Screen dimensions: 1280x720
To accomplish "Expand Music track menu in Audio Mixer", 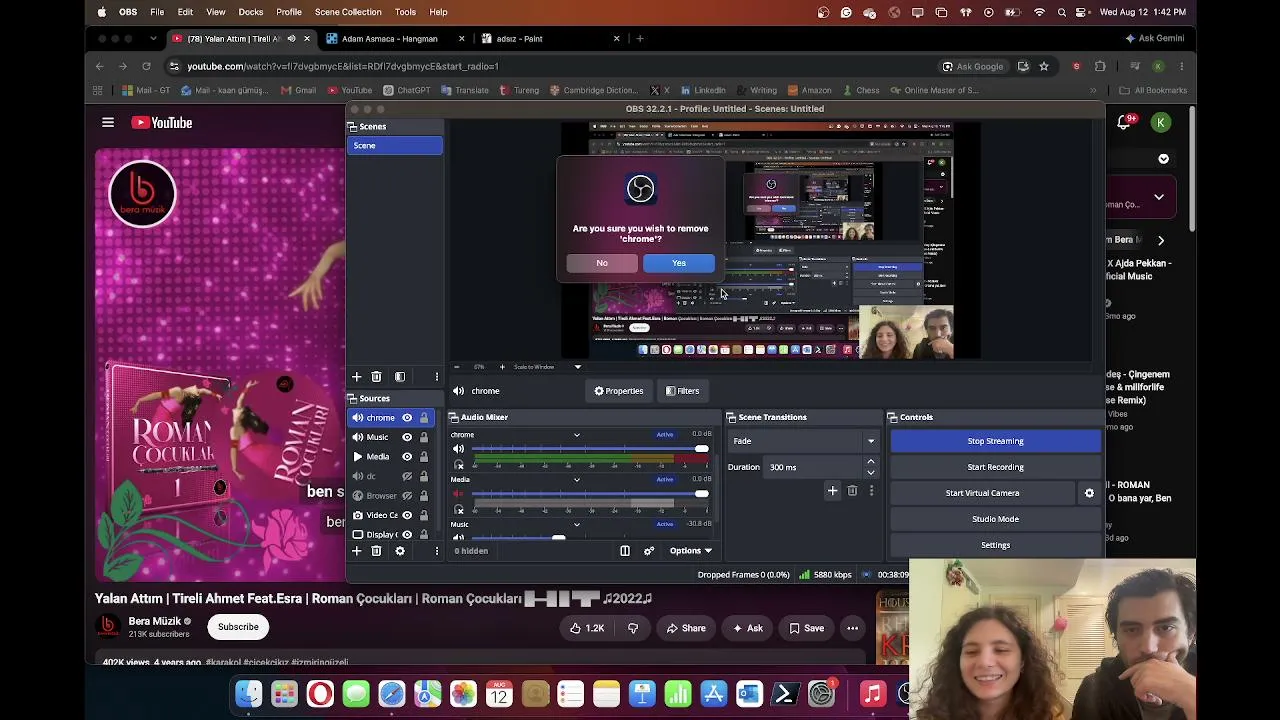I will point(577,524).
